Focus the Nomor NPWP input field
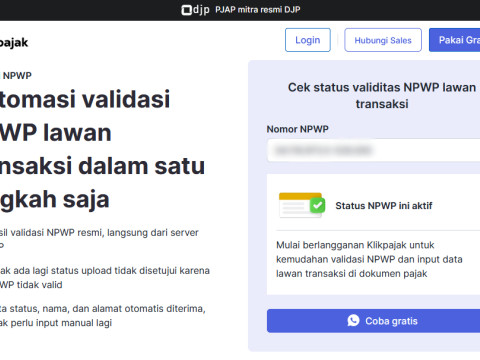Viewport: 480px width, 360px height. click(x=373, y=150)
